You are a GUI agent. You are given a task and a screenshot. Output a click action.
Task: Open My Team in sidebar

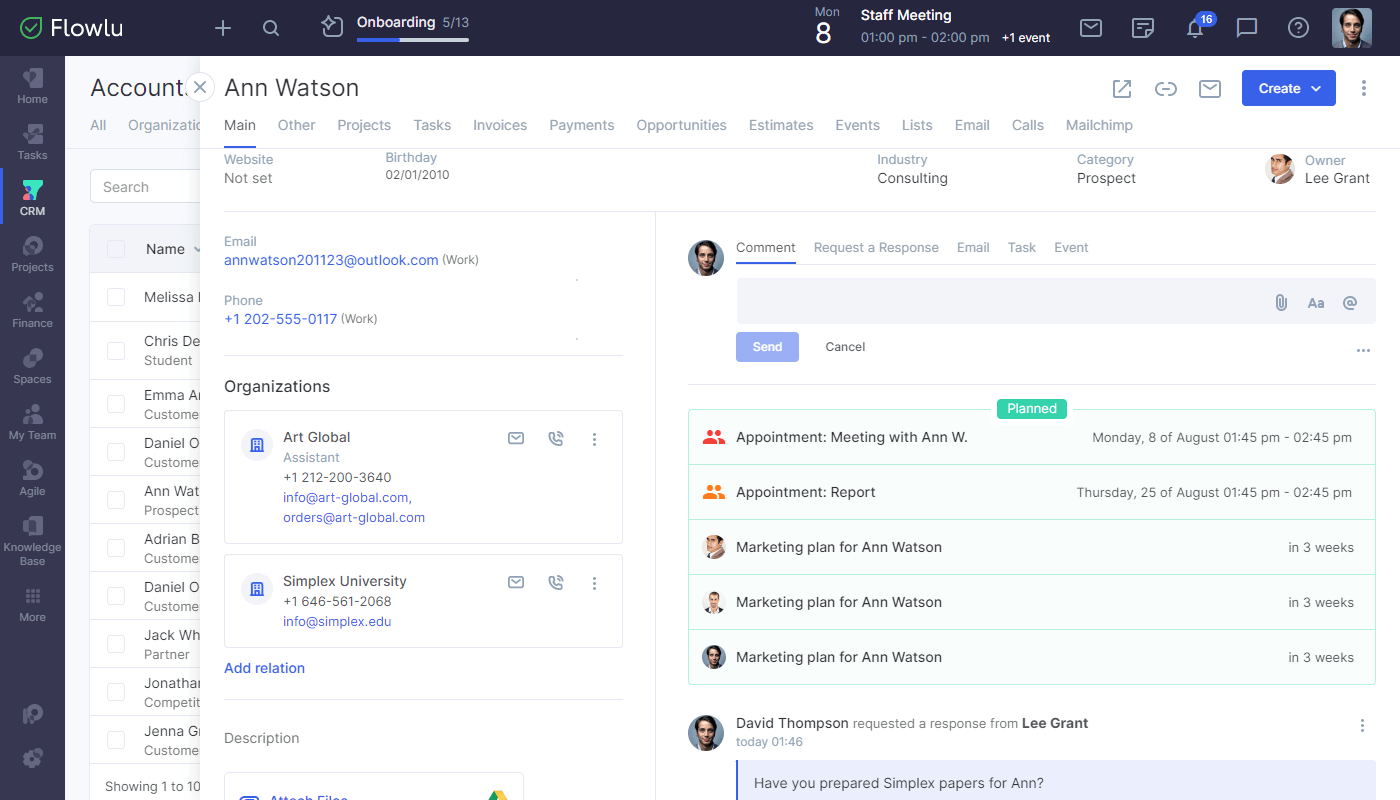pyautogui.click(x=32, y=422)
